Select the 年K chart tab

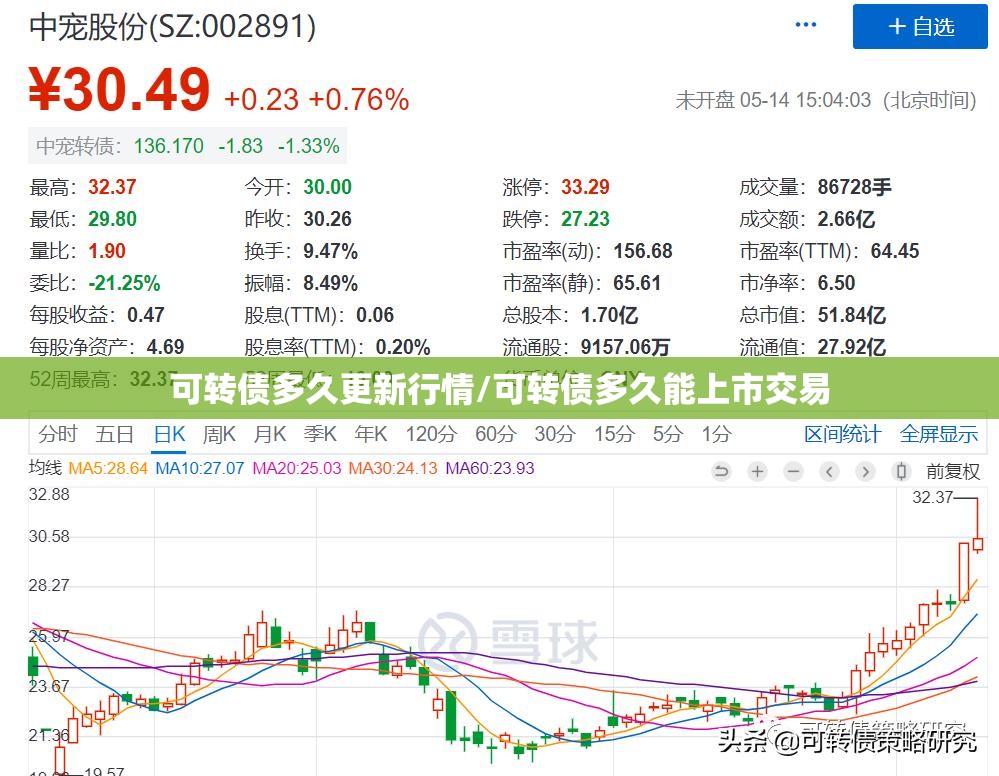(371, 435)
